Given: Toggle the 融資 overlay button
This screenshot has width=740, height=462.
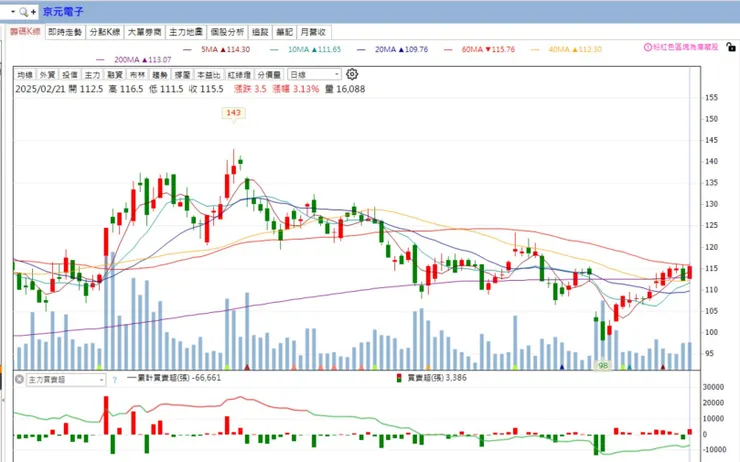Looking at the screenshot, I should point(115,75).
